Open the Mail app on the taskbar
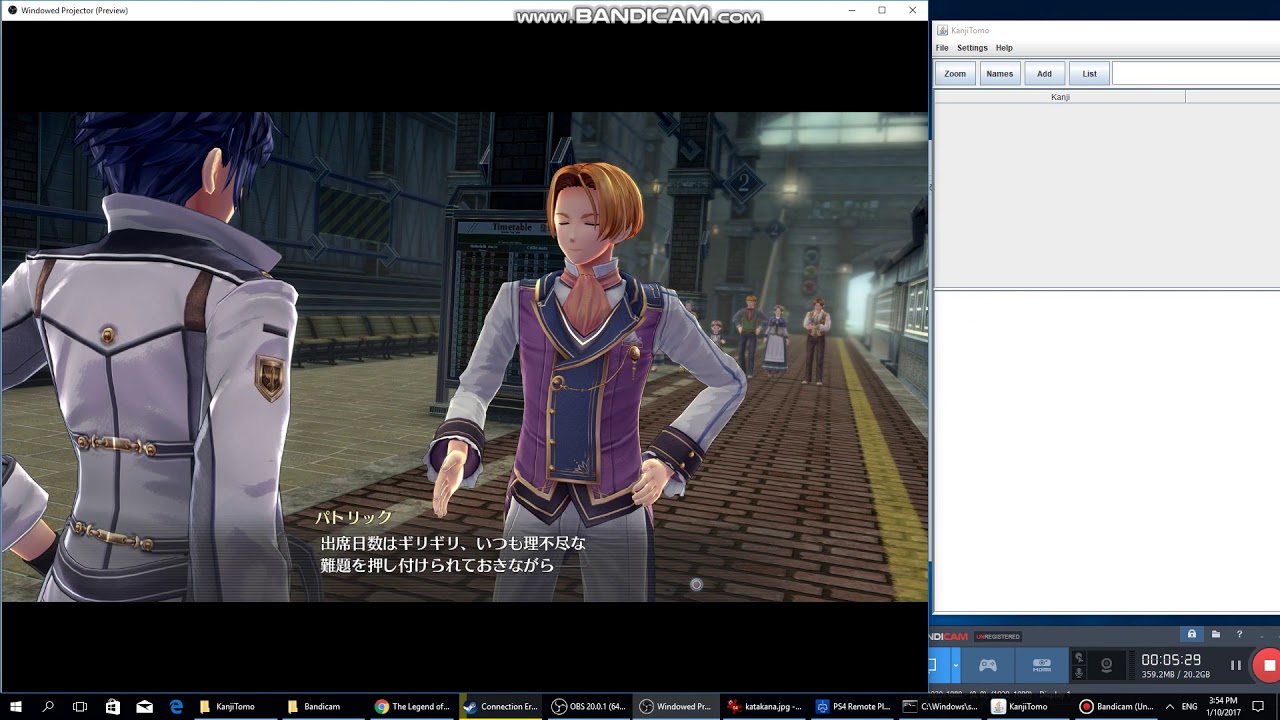The image size is (1280, 720). (x=144, y=706)
